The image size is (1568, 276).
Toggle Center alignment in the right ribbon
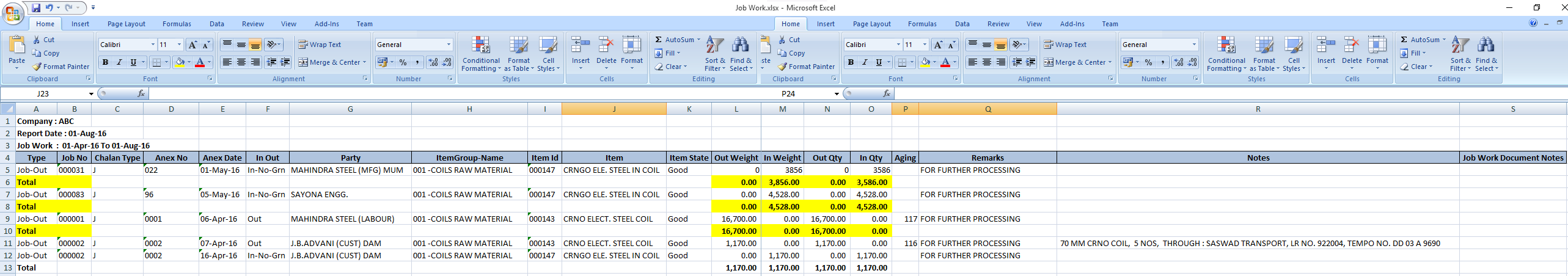point(987,62)
